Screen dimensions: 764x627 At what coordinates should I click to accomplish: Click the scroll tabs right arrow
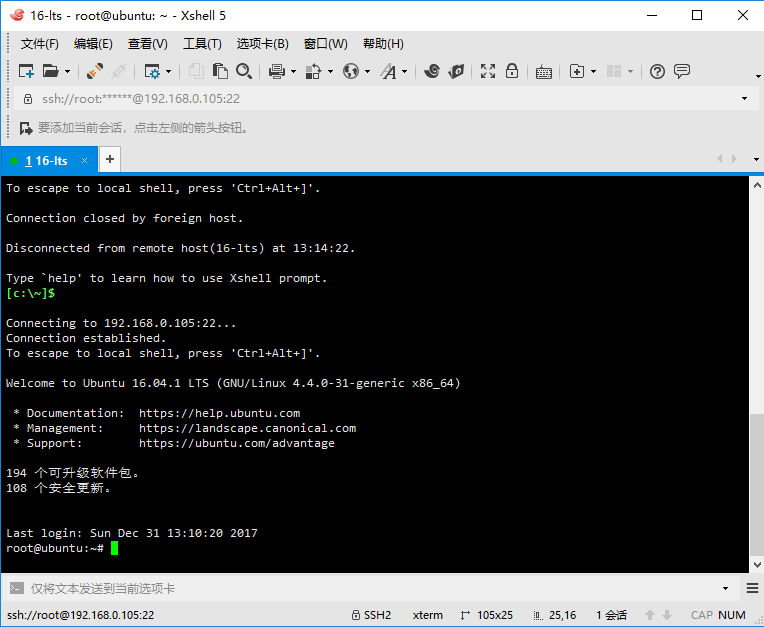pyautogui.click(x=735, y=159)
